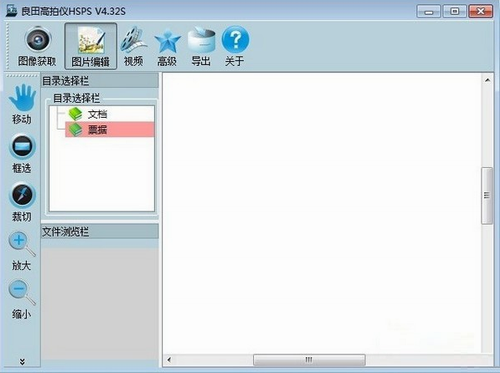Choose the 框选 selection tool
This screenshot has width=500, height=373.
pos(22,154)
